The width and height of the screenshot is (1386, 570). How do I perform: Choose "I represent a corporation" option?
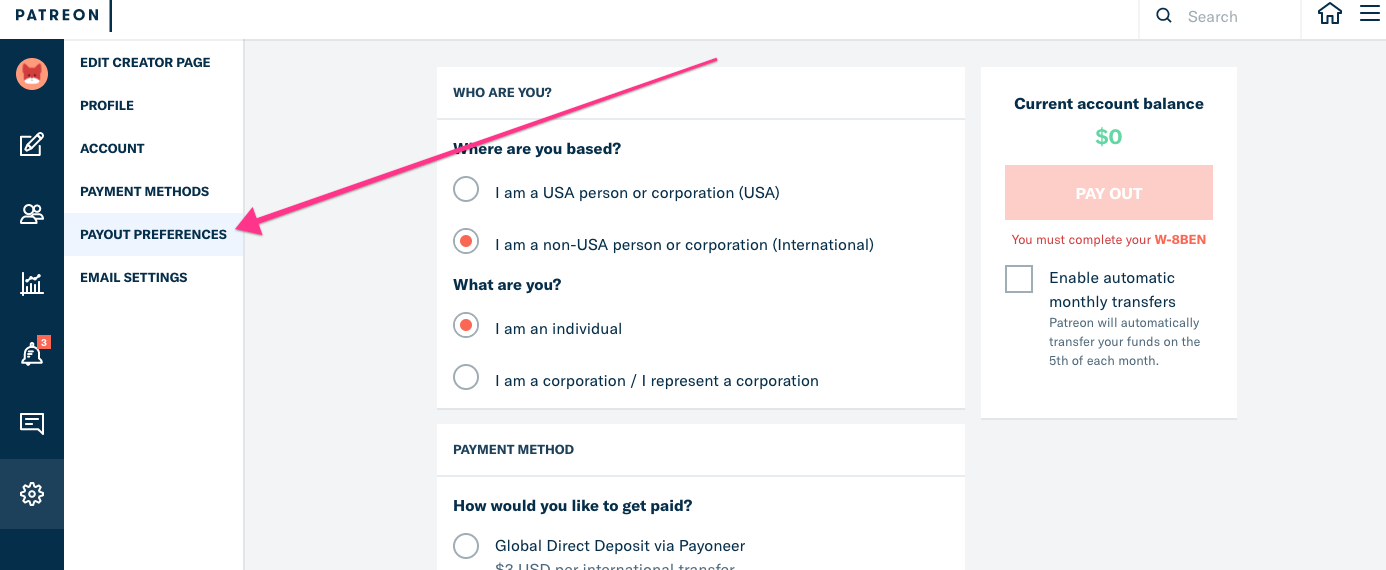[x=466, y=377]
